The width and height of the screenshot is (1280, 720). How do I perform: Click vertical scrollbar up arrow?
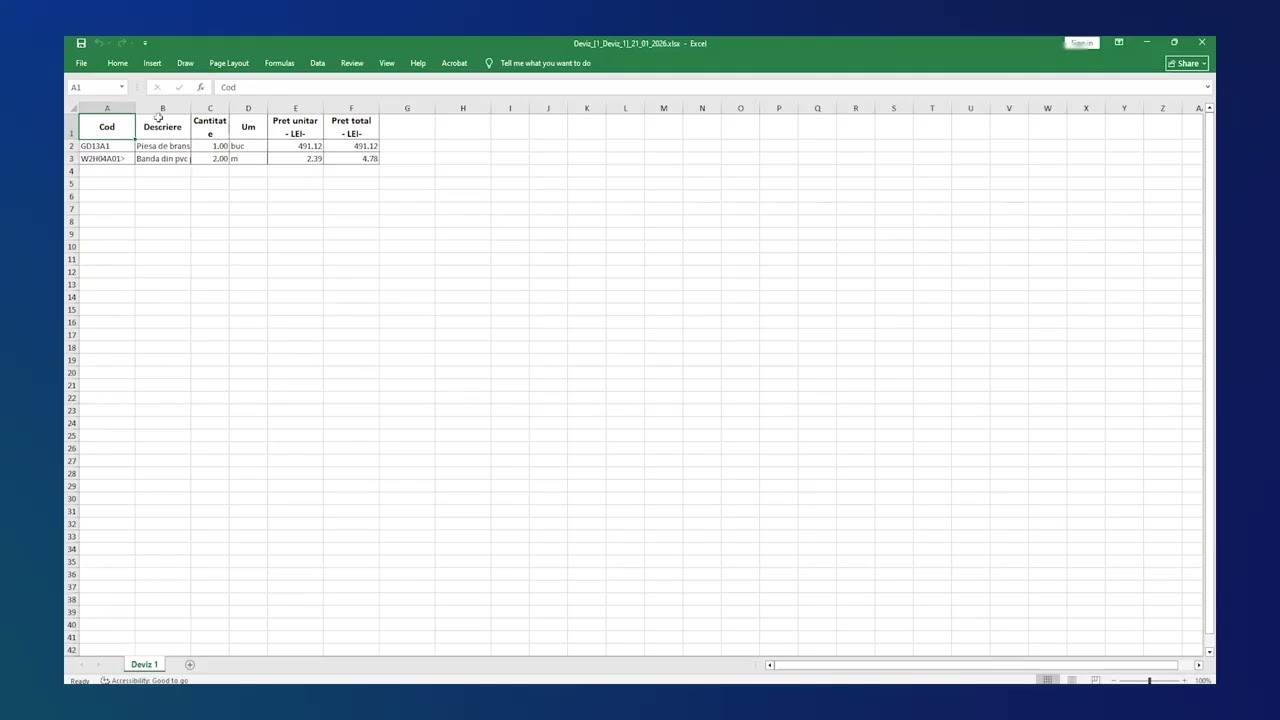click(x=1210, y=108)
